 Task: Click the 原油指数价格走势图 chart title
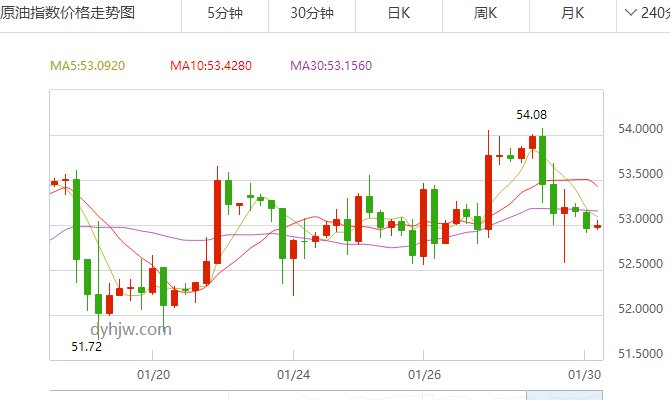[68, 13]
